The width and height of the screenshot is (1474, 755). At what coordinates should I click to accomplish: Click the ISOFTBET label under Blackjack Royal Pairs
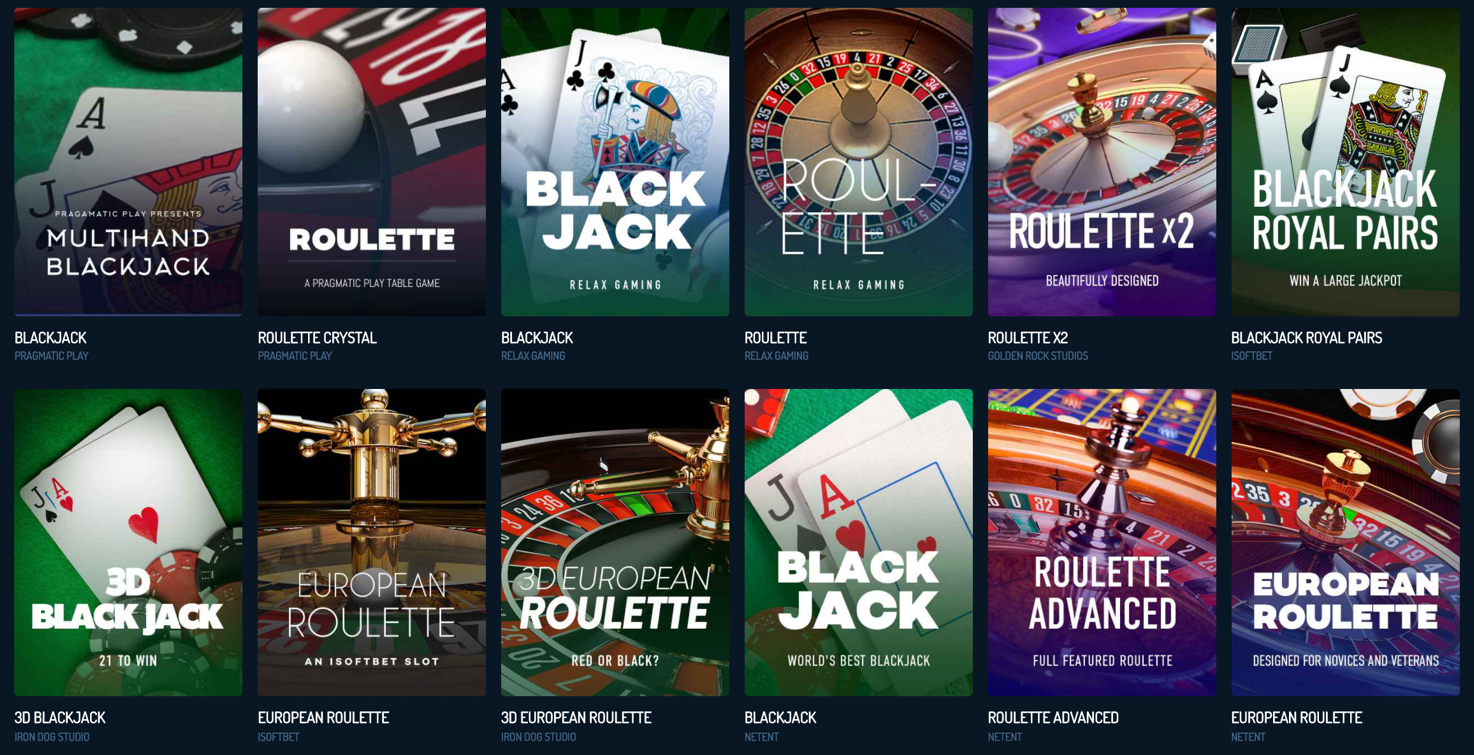[x=1252, y=356]
